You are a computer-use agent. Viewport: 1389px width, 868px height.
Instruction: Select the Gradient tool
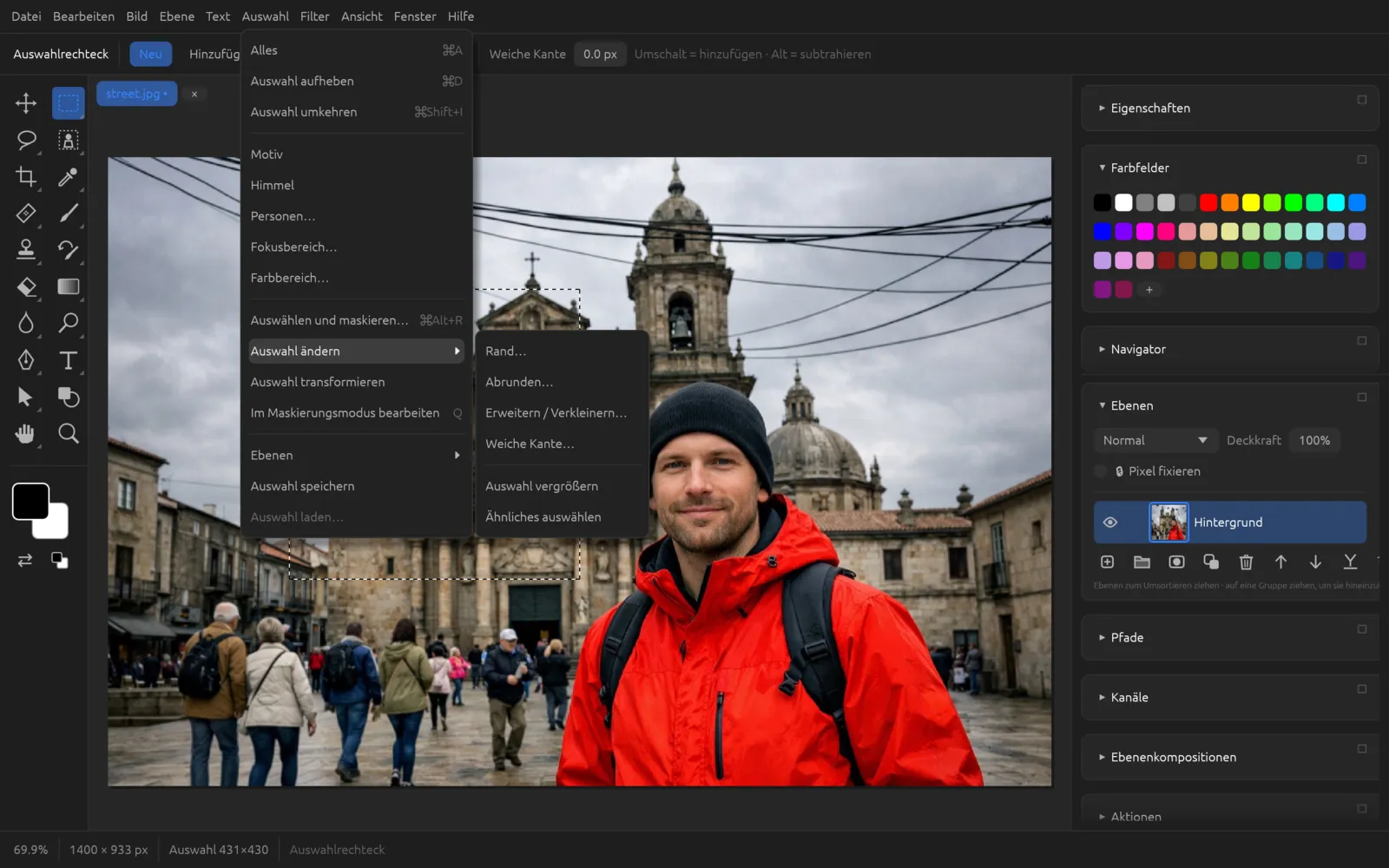tap(68, 287)
